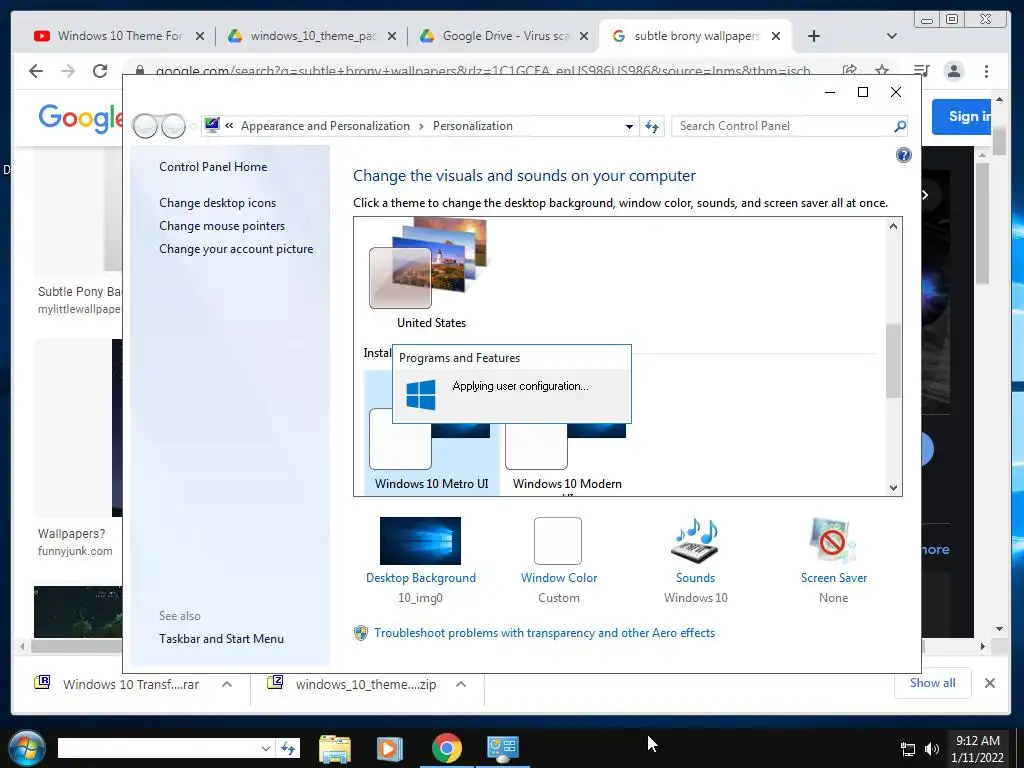Click the taskbar address go button
The height and width of the screenshot is (768, 1024).
tap(288, 748)
